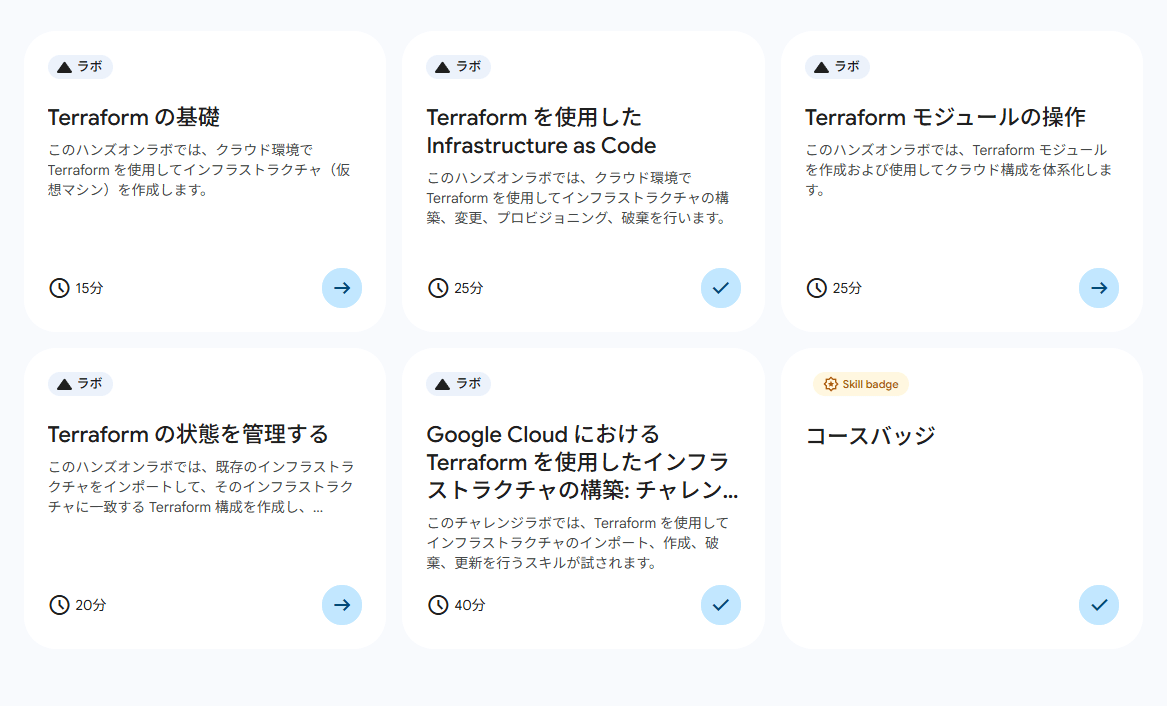The width and height of the screenshot is (1167, 706).
Task: Open the Terraform モジュールの操作 title
Action: coord(945,118)
